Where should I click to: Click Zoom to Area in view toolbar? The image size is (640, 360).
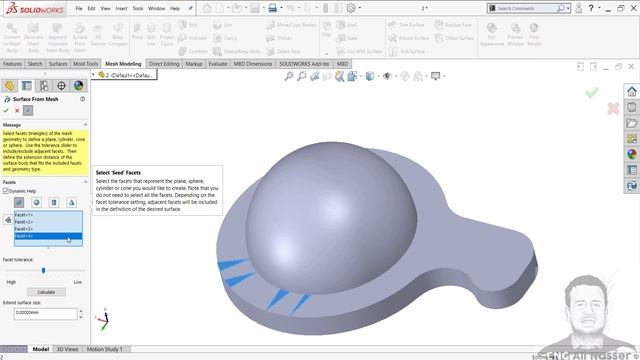[302, 76]
